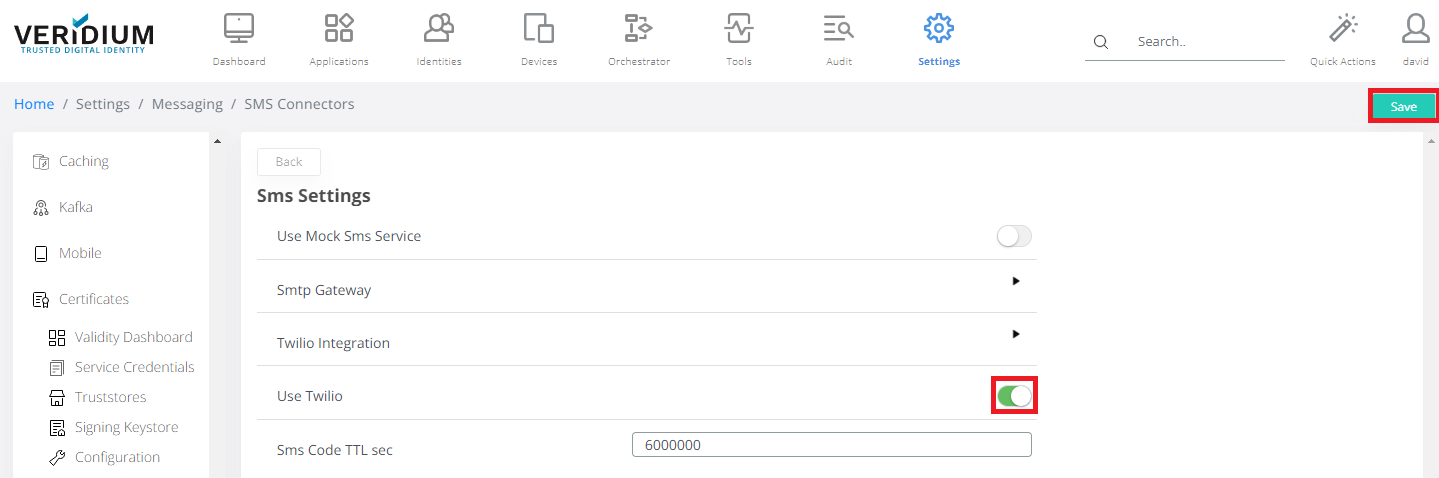Screen dimensions: 1439x478
Task: Follow the Home breadcrumb link
Action: pyautogui.click(x=34, y=104)
